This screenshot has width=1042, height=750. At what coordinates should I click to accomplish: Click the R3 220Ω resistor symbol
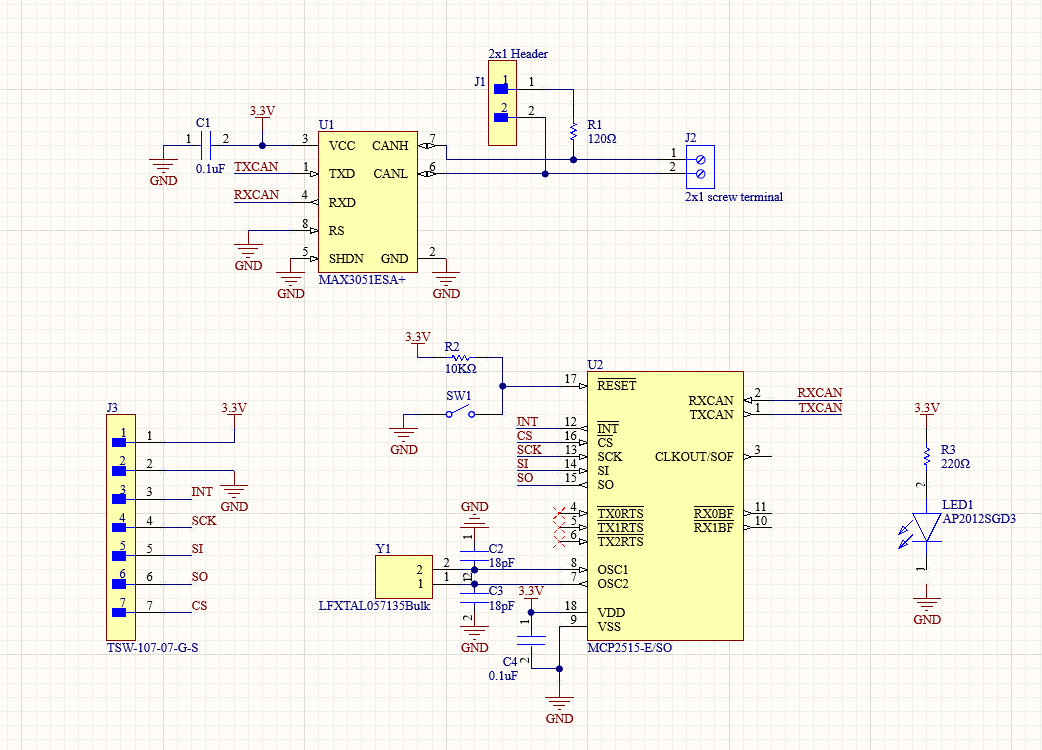(926, 456)
